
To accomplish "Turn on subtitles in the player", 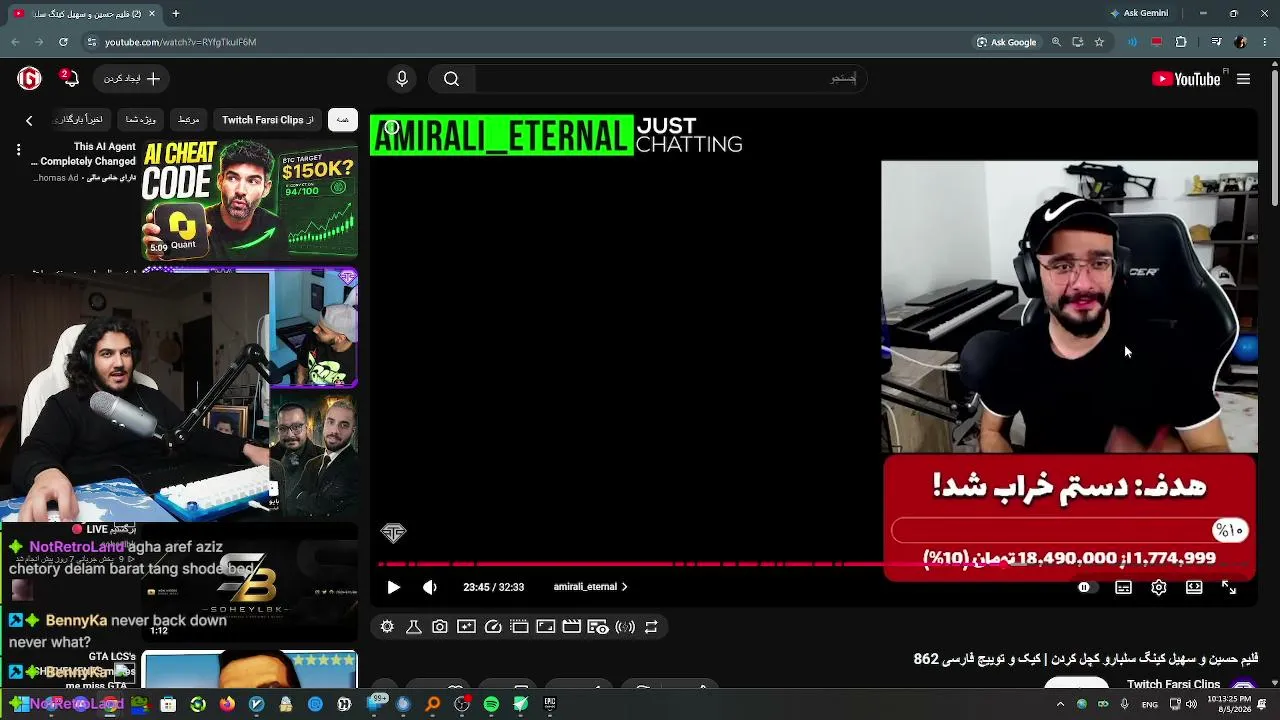I will click(1123, 587).
